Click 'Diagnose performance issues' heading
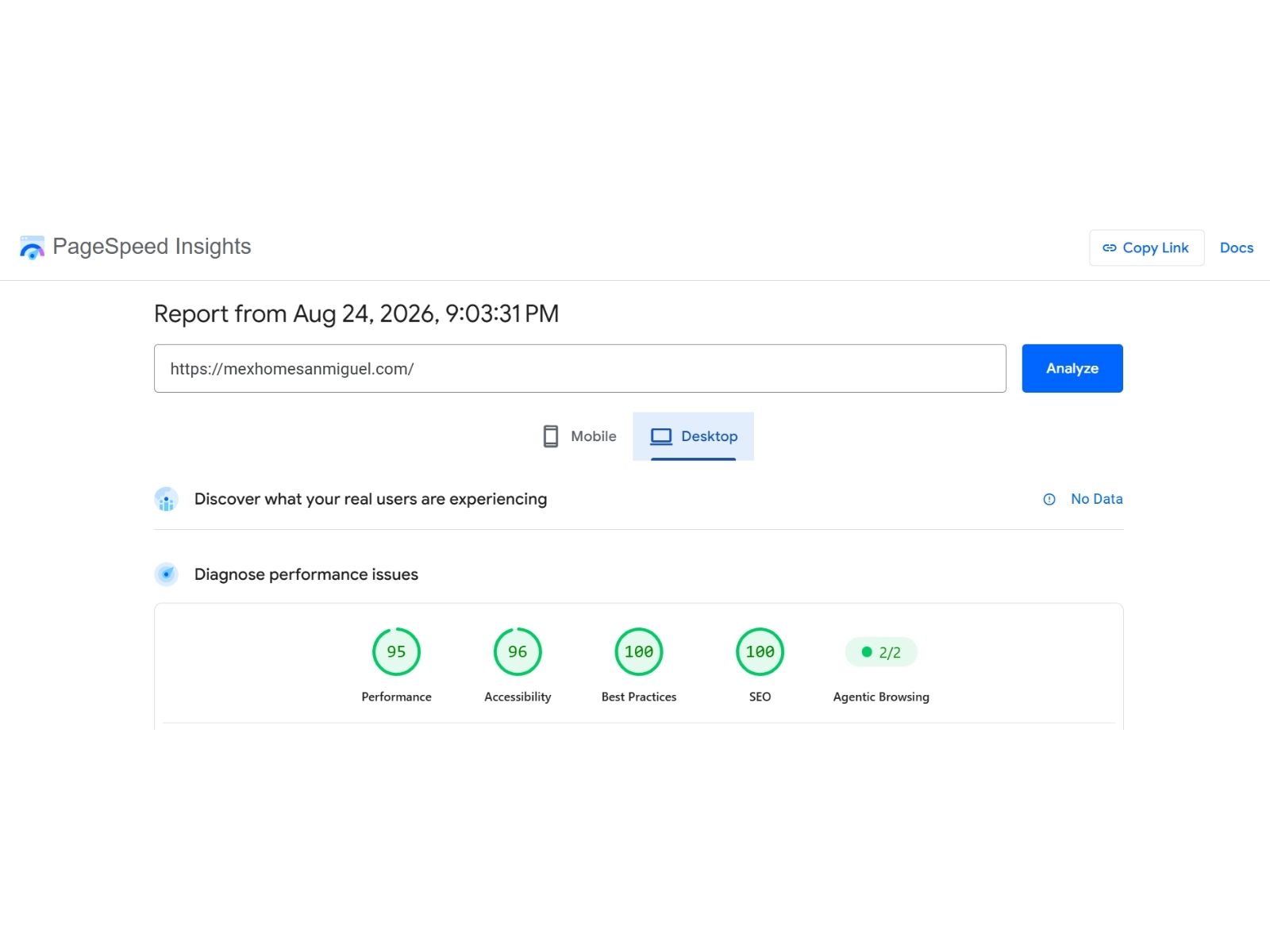Screen dimensions: 1270x952 click(306, 574)
